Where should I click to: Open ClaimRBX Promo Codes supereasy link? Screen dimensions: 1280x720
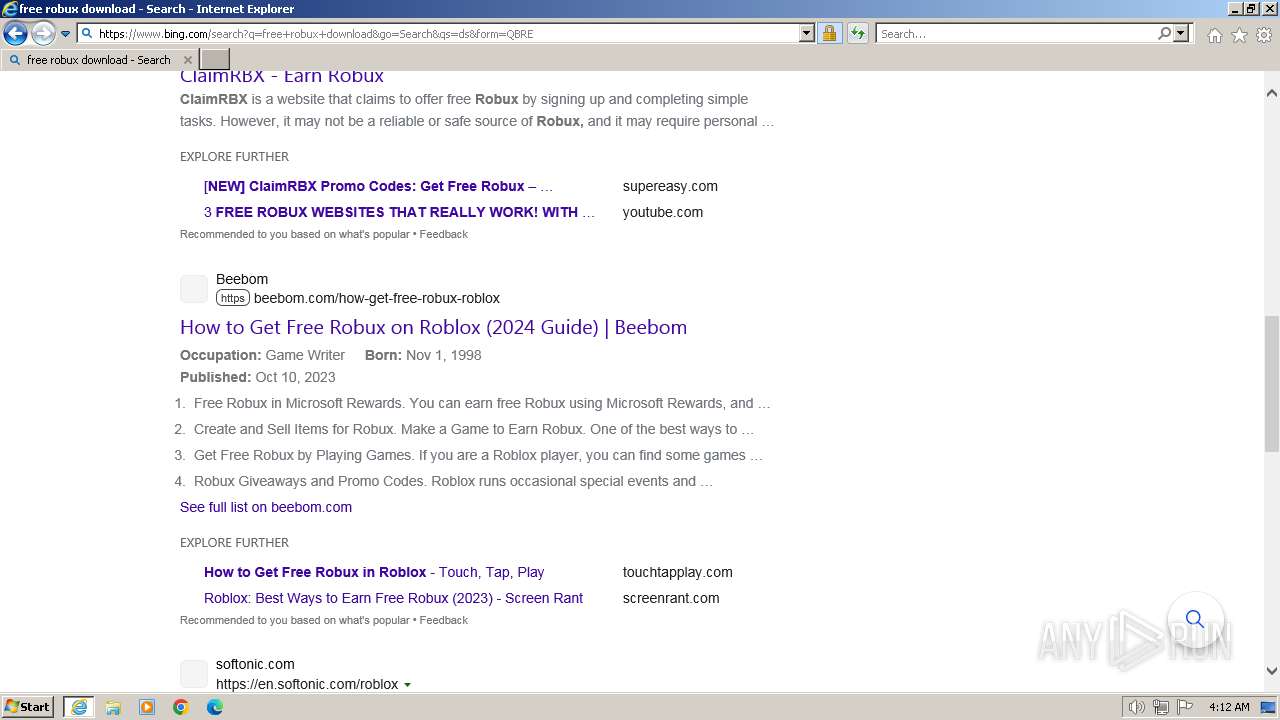click(378, 186)
